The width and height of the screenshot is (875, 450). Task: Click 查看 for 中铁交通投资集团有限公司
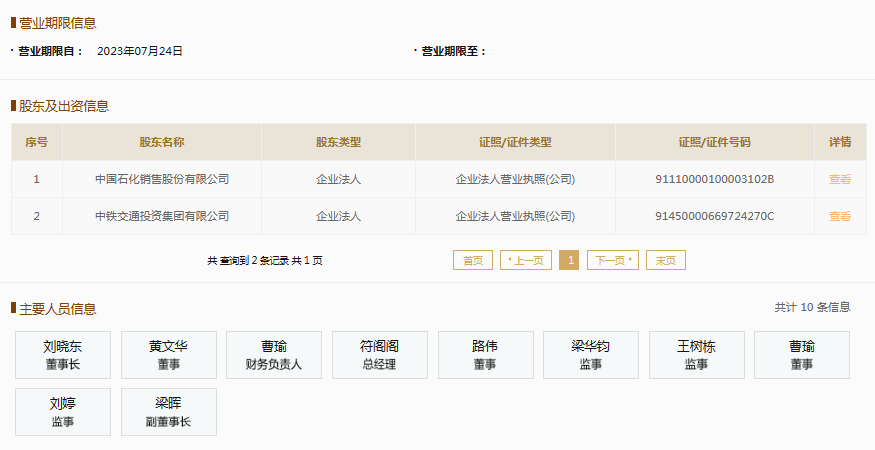coord(839,216)
